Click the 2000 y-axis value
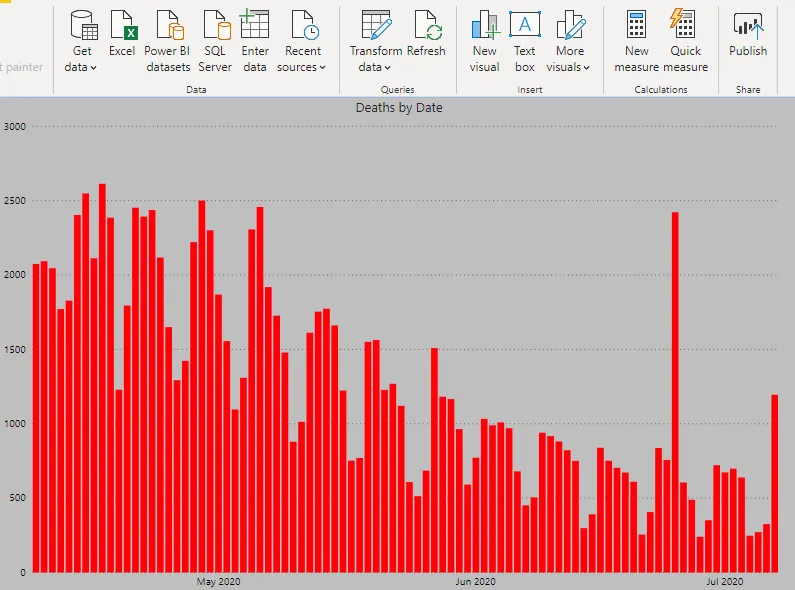795x590 pixels. click(x=15, y=275)
